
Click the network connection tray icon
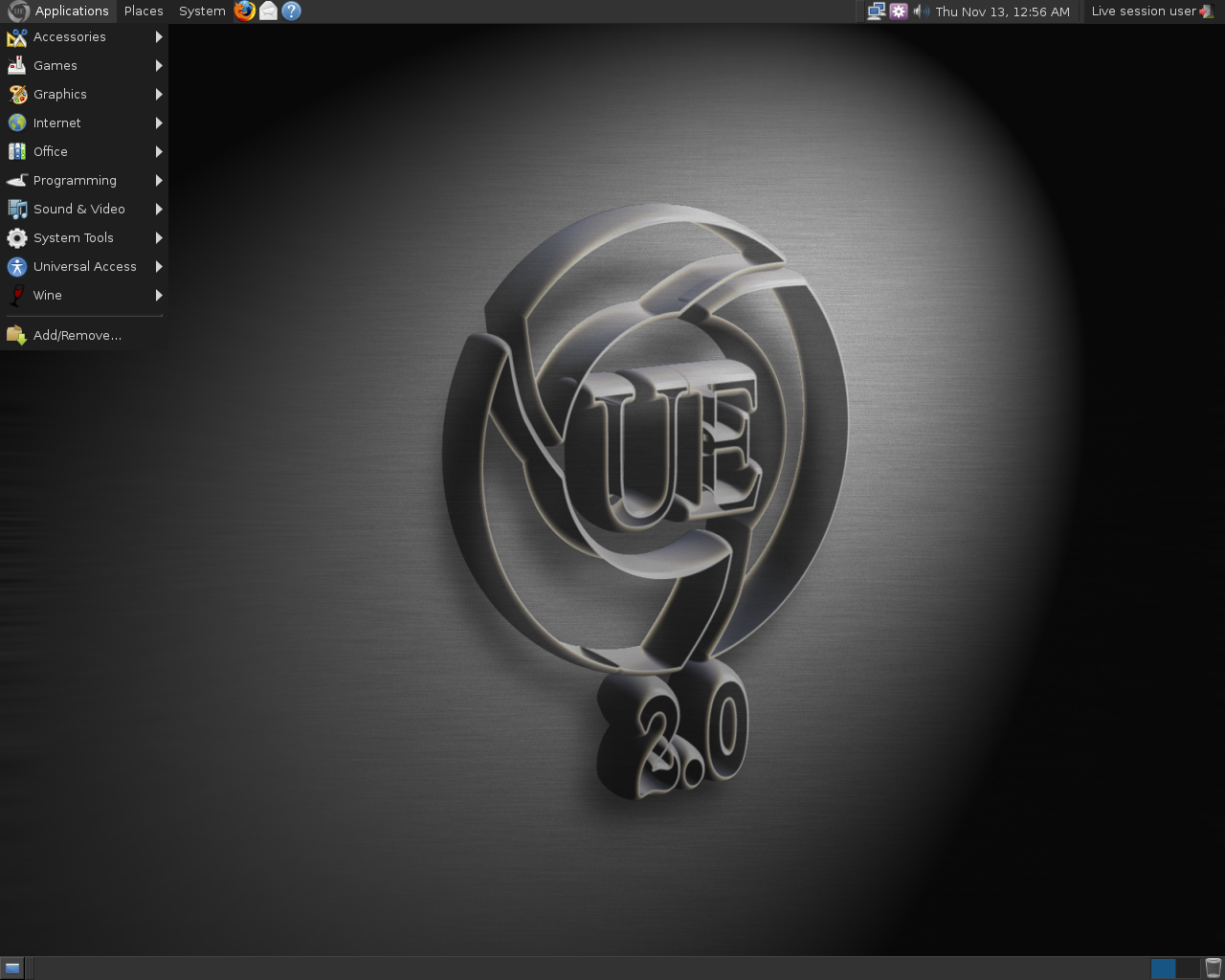pos(876,11)
